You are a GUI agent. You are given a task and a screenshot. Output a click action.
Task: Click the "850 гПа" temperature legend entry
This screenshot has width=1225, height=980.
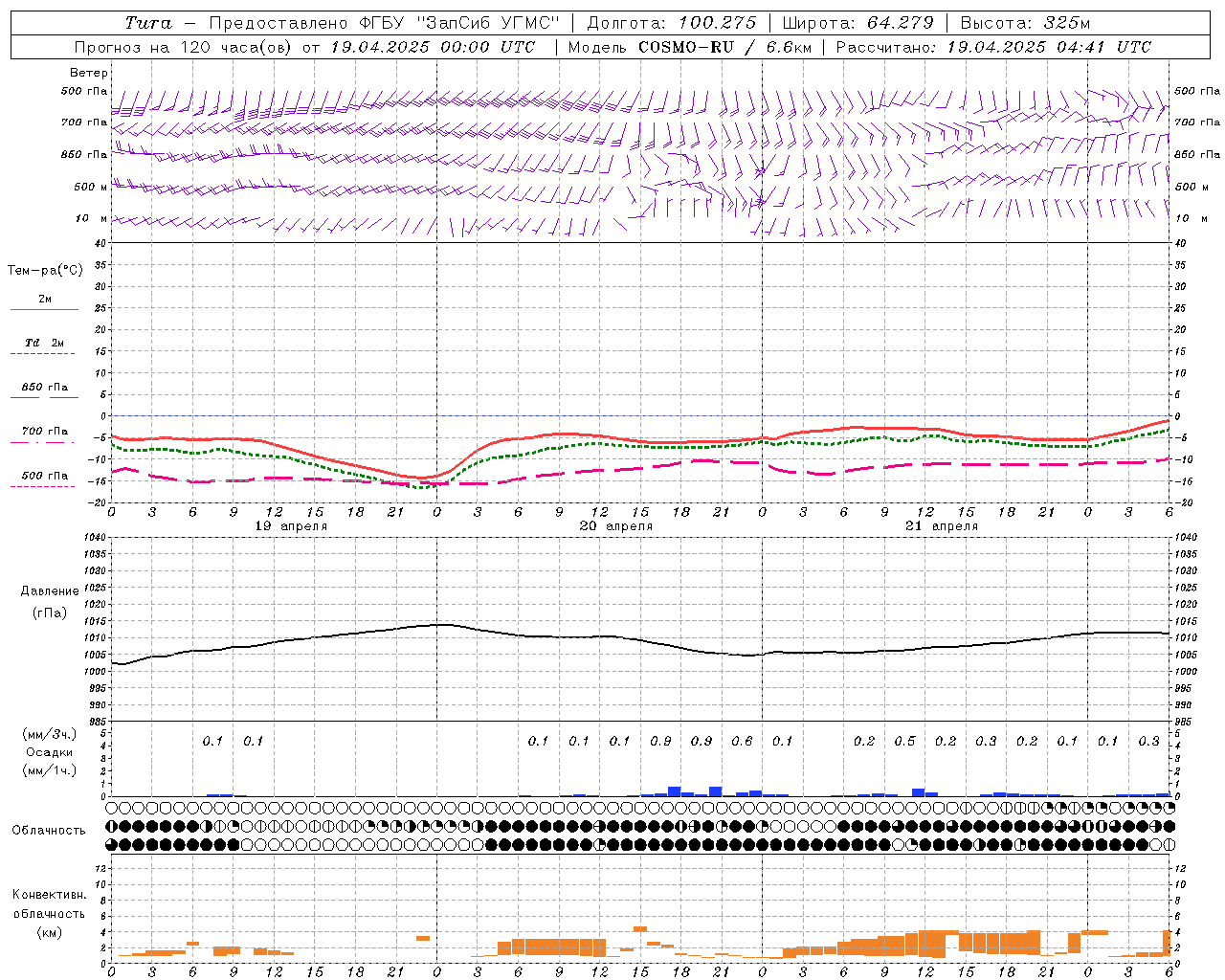pos(44,388)
